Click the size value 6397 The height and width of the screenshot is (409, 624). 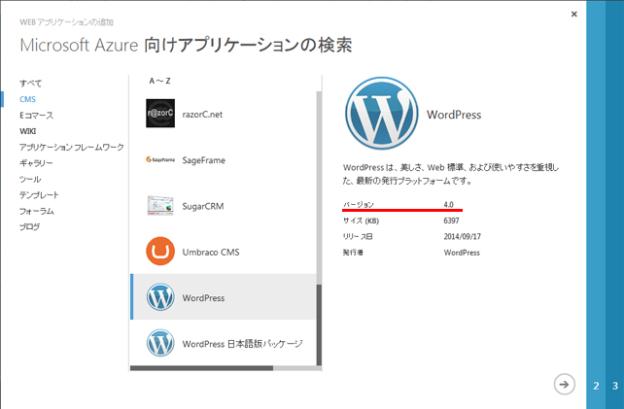tap(451, 220)
